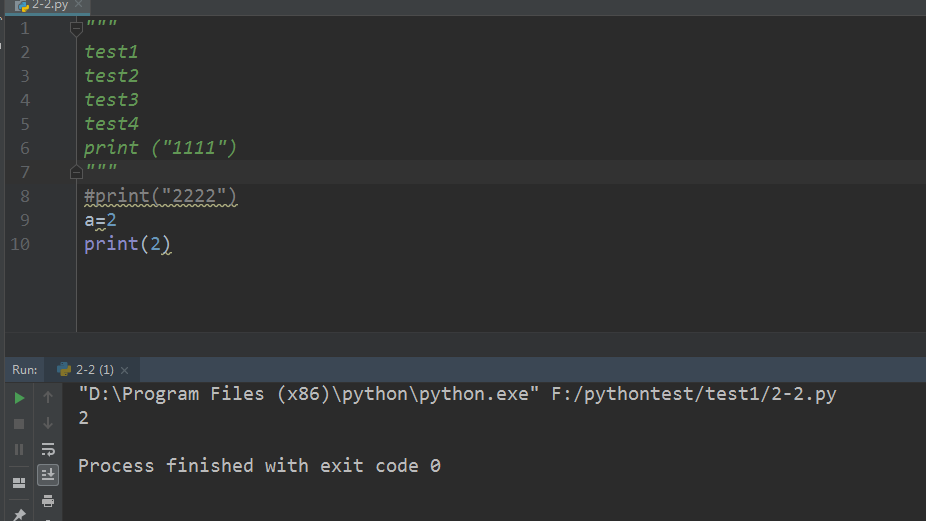Image resolution: width=926 pixels, height=521 pixels.
Task: Place cursor on a=2 line
Action: pos(100,220)
